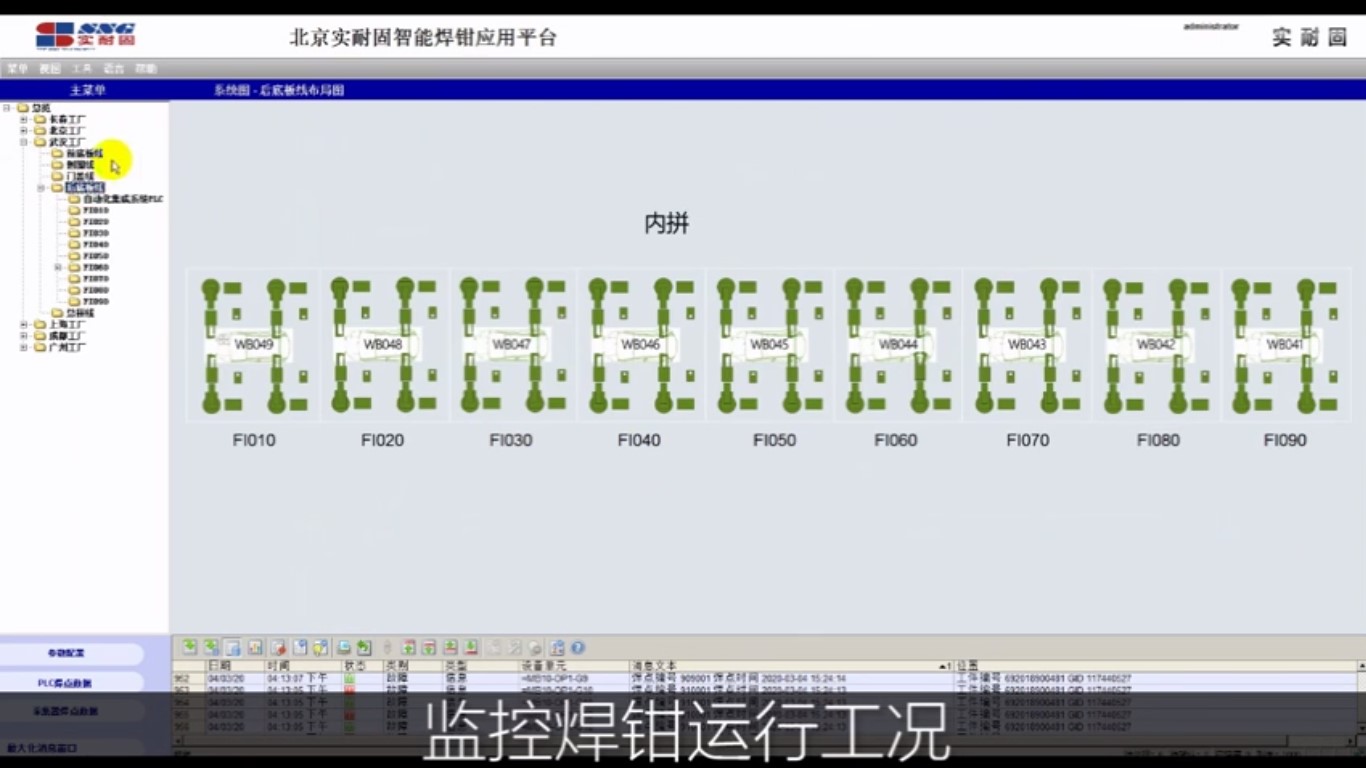This screenshot has height=768, width=1366.
Task: Click the WB043 welding station diagram
Action: coord(1027,345)
